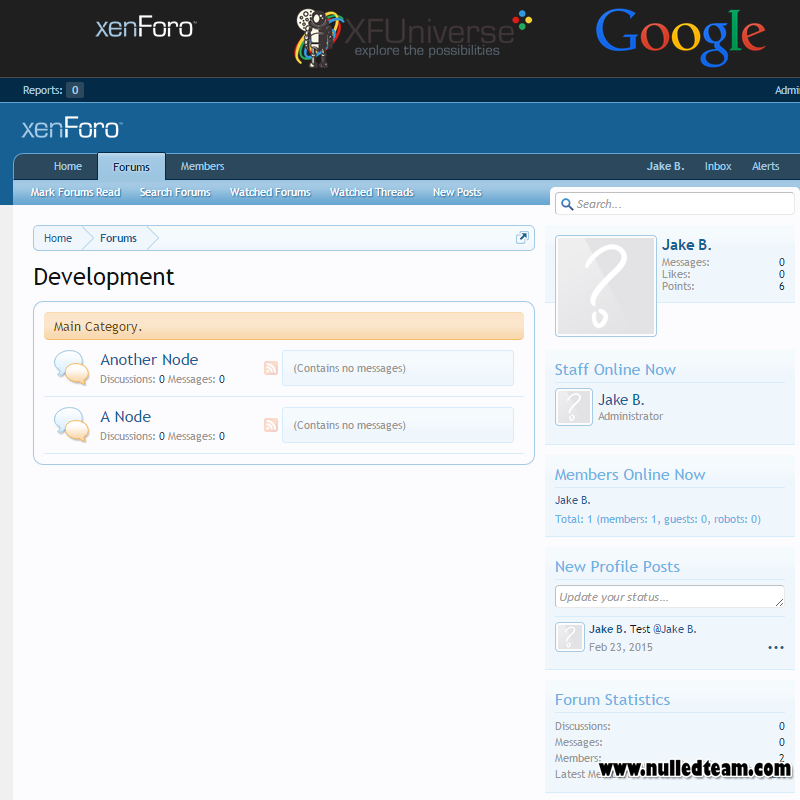Open the Google logo in the top banner
This screenshot has height=800, width=800.
click(x=681, y=37)
